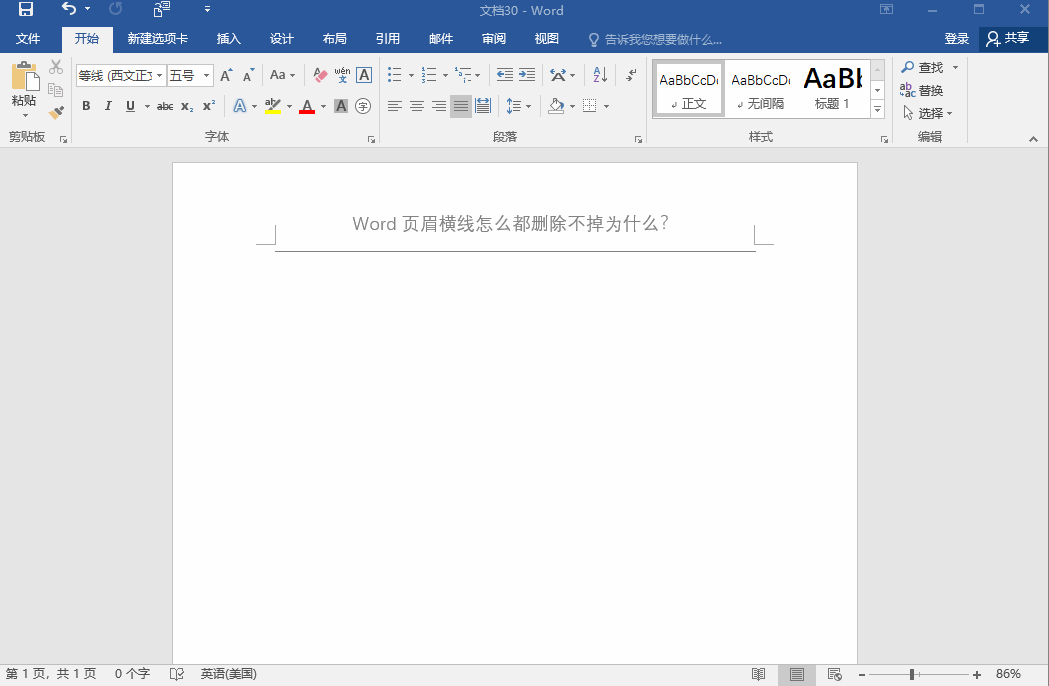This screenshot has width=1049, height=686.
Task: Apply strikethrough formatting
Action: click(x=165, y=106)
